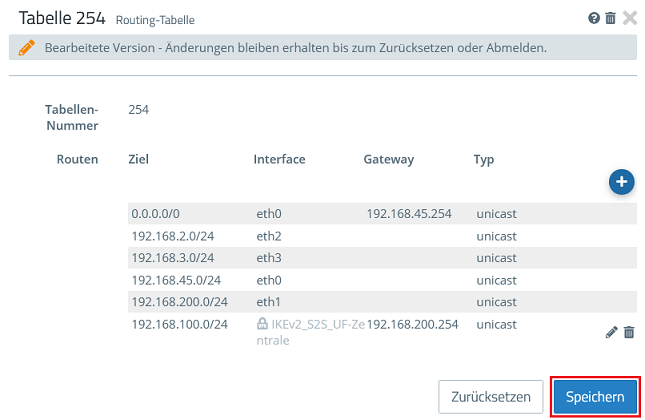This screenshot has height=420, width=645.
Task: Select the 0.0.0.0/0 default route row
Action: point(158,214)
